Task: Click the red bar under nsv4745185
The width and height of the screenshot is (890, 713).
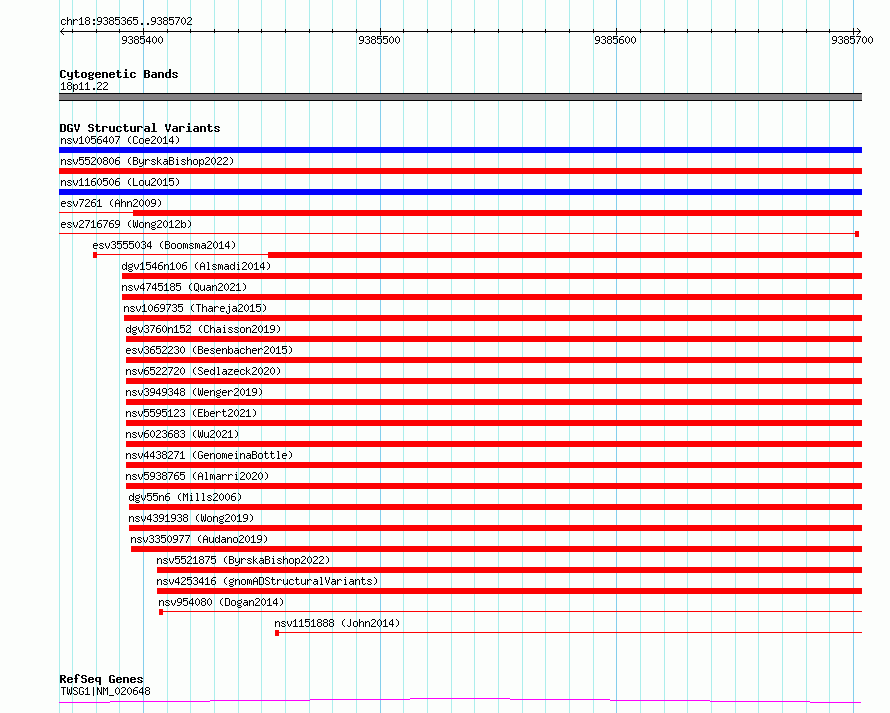Action: point(492,297)
